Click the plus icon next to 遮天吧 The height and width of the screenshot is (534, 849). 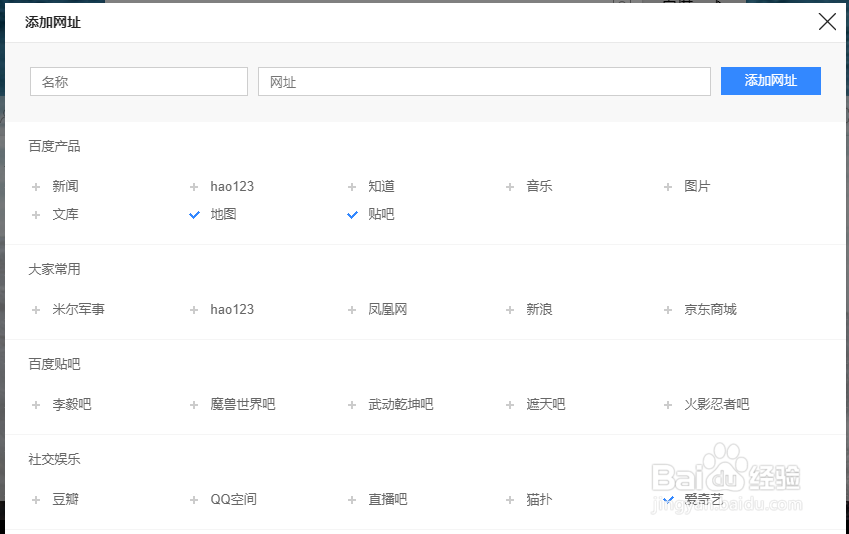pos(510,405)
